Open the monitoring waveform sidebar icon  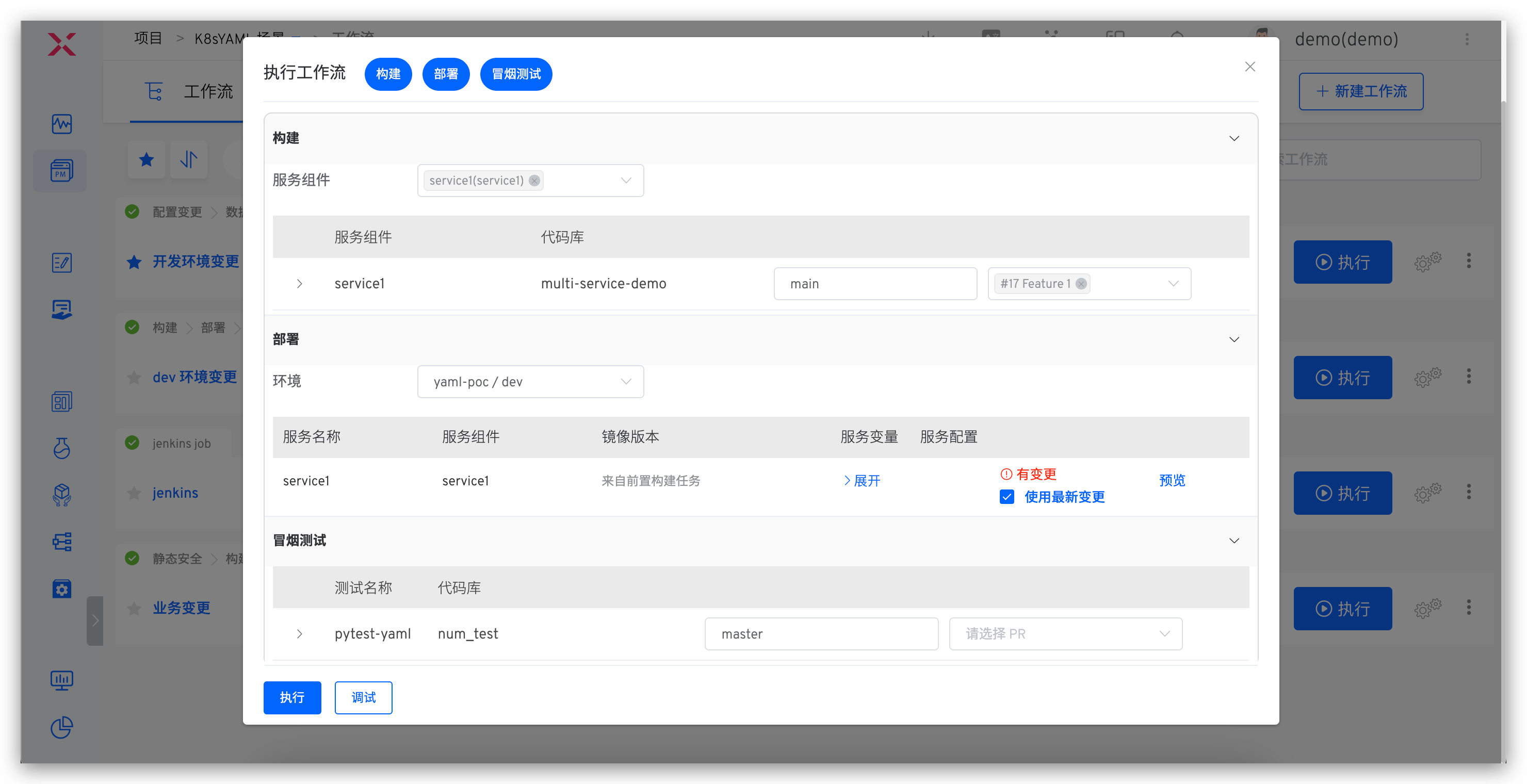61,124
